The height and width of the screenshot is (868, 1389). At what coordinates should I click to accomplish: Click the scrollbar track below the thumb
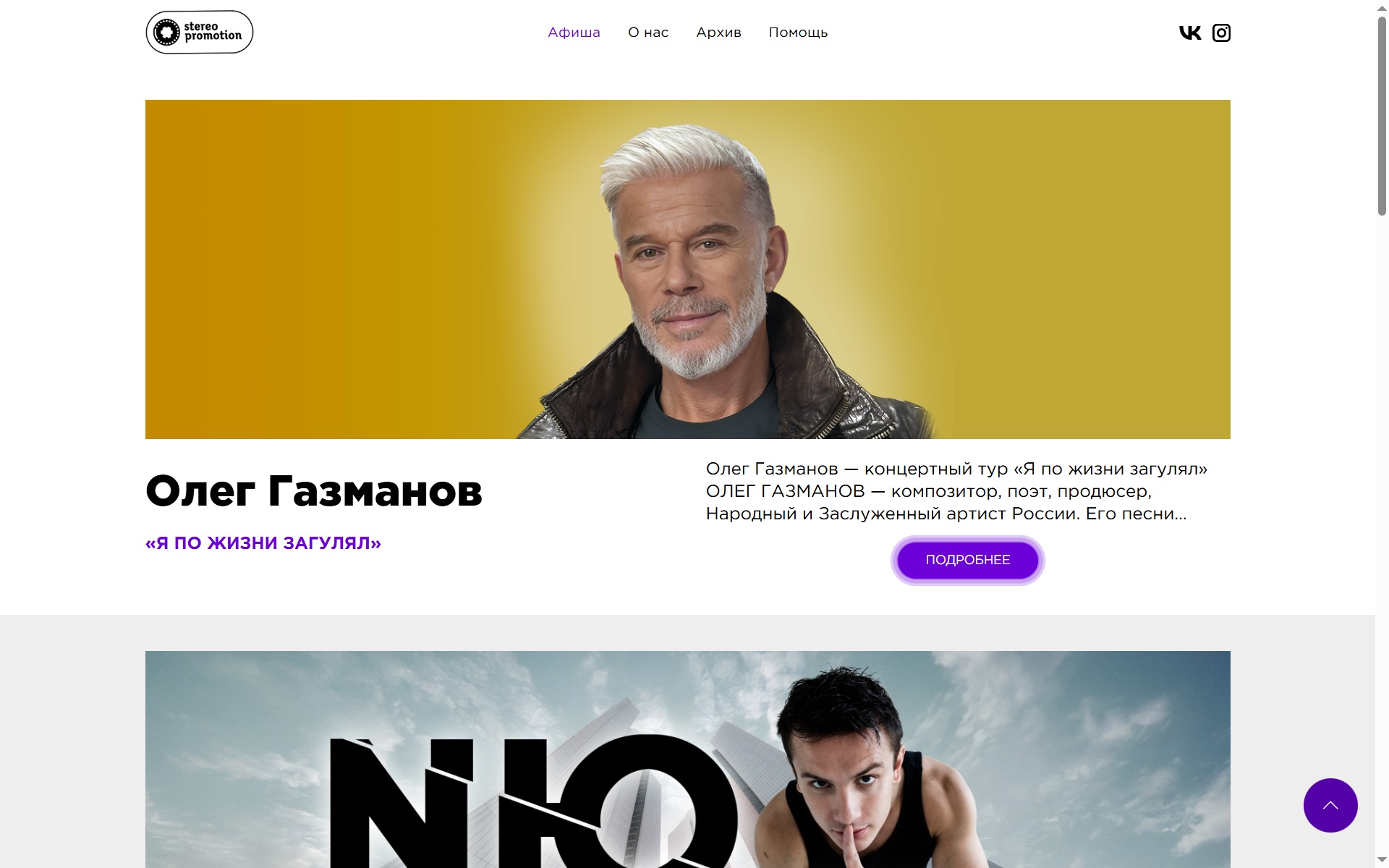1382,535
